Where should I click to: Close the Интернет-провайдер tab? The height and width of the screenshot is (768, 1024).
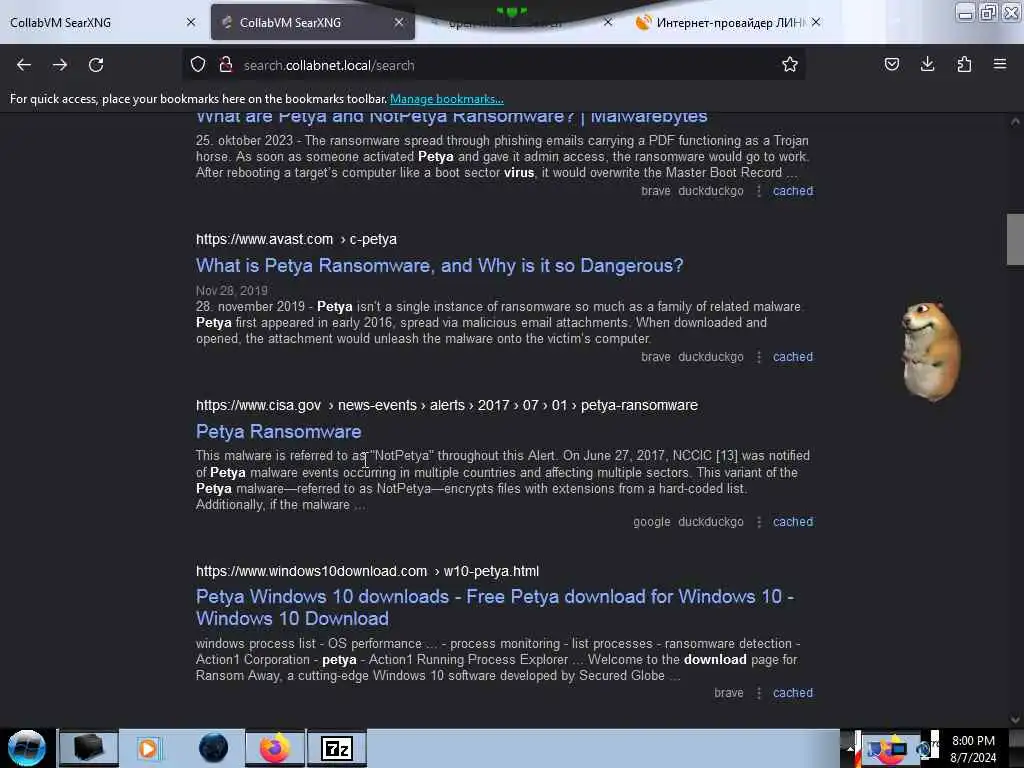[x=816, y=22]
